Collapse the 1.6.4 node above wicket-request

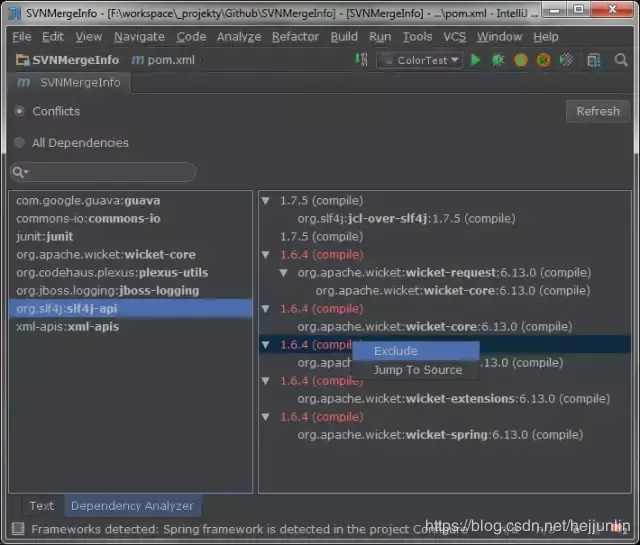265,255
